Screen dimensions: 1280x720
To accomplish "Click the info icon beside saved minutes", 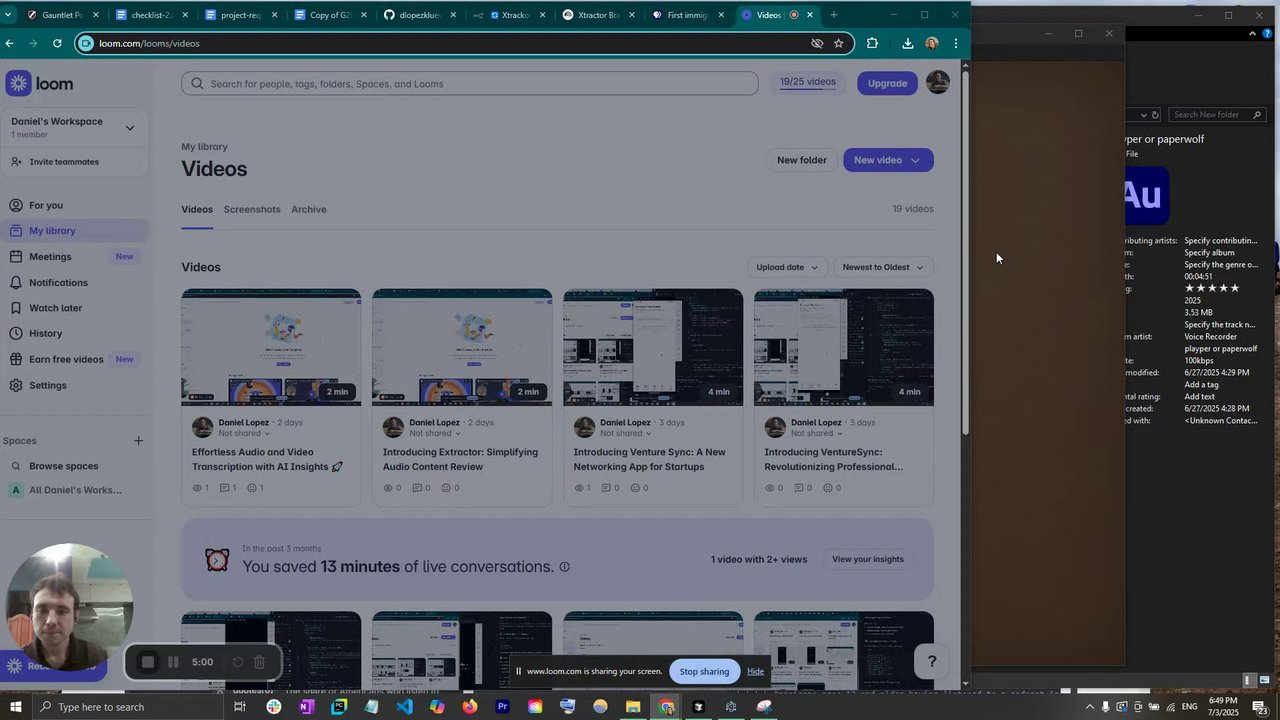I will tap(564, 567).
